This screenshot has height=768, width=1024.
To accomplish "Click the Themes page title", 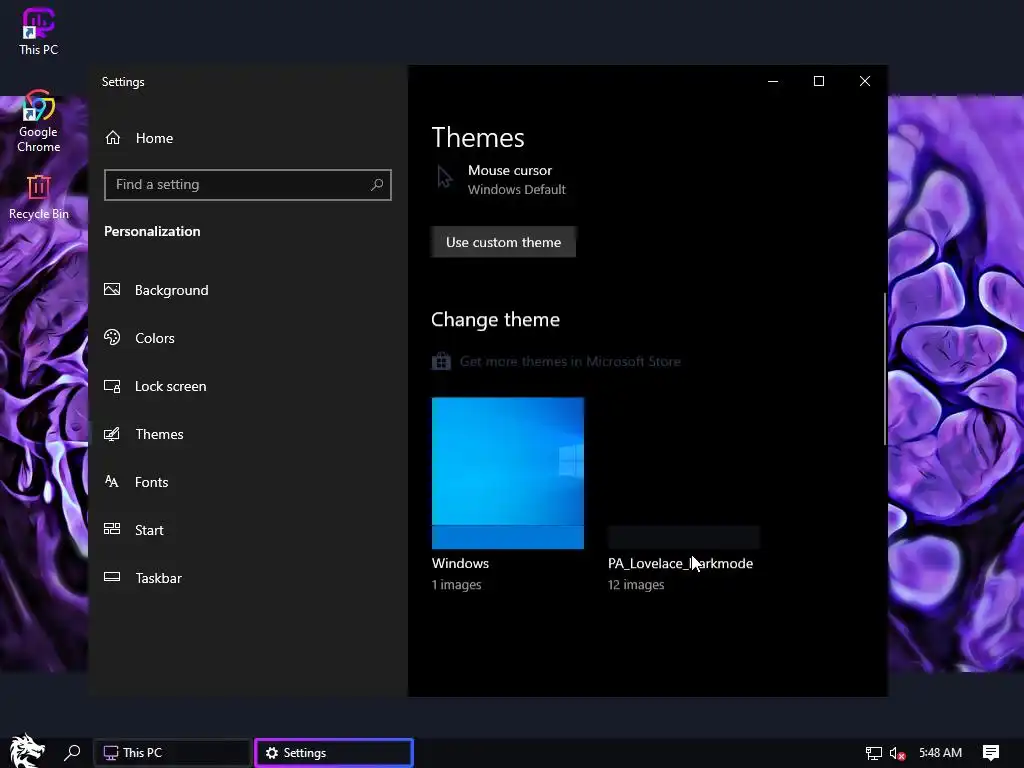I will coord(478,138).
